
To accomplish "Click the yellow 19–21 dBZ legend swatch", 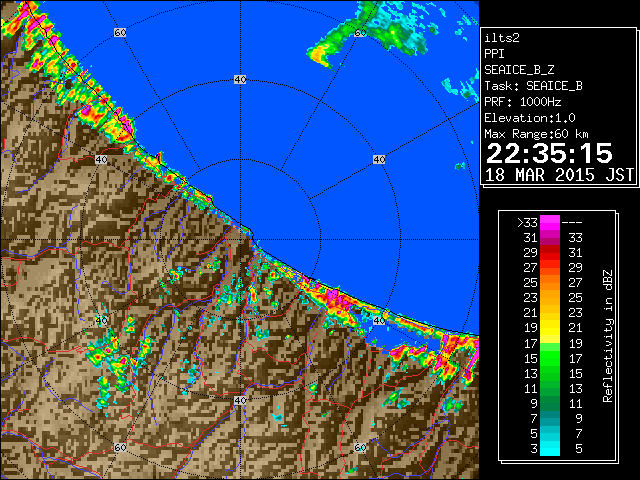I will pyautogui.click(x=550, y=328).
